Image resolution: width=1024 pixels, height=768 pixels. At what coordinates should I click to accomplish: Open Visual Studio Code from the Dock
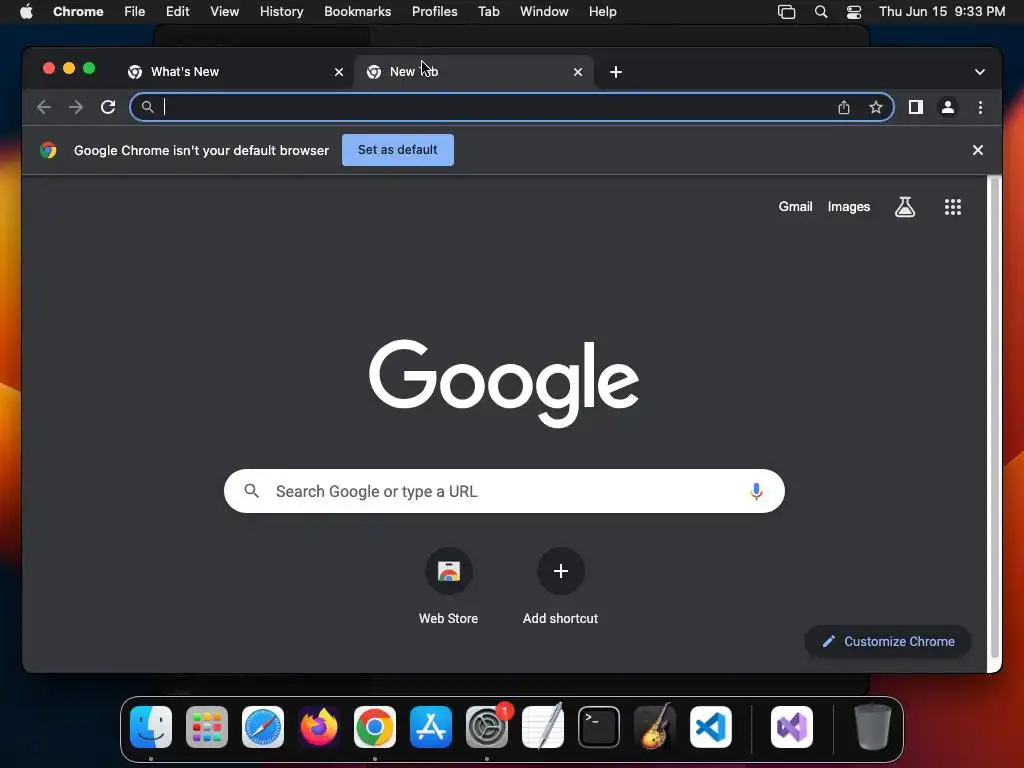coord(711,727)
